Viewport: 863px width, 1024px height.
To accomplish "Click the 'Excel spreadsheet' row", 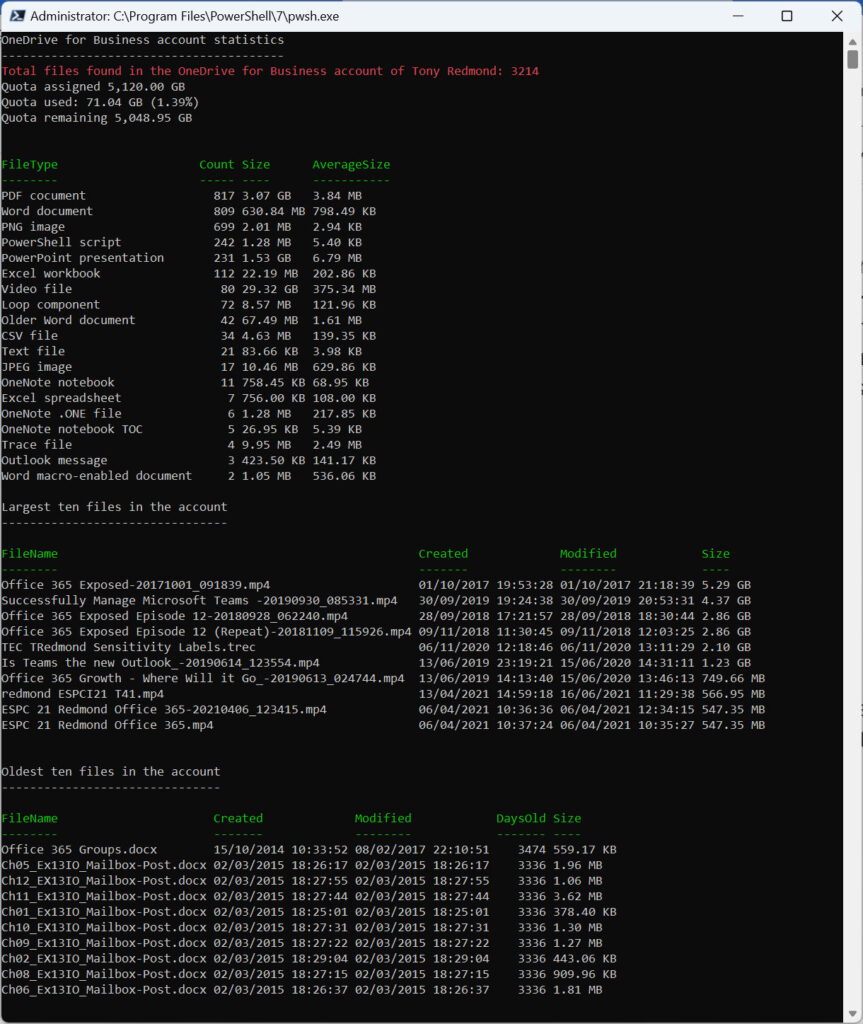I will tap(188, 398).
